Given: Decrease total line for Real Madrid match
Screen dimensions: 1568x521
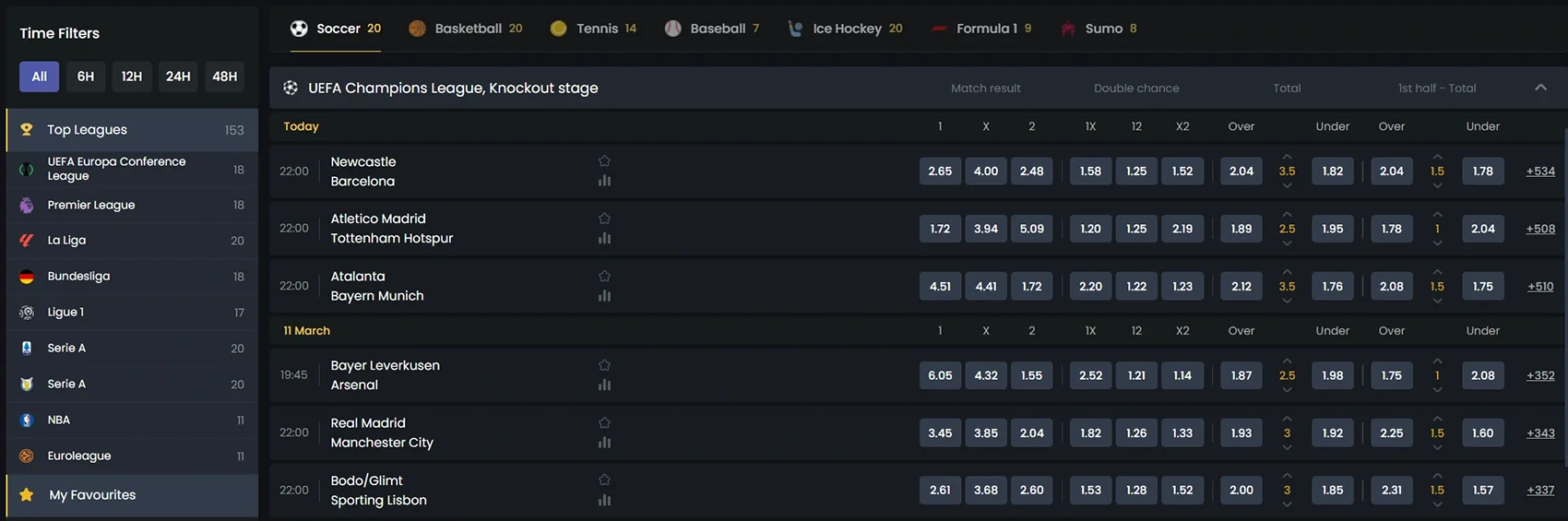Looking at the screenshot, I should (1287, 447).
